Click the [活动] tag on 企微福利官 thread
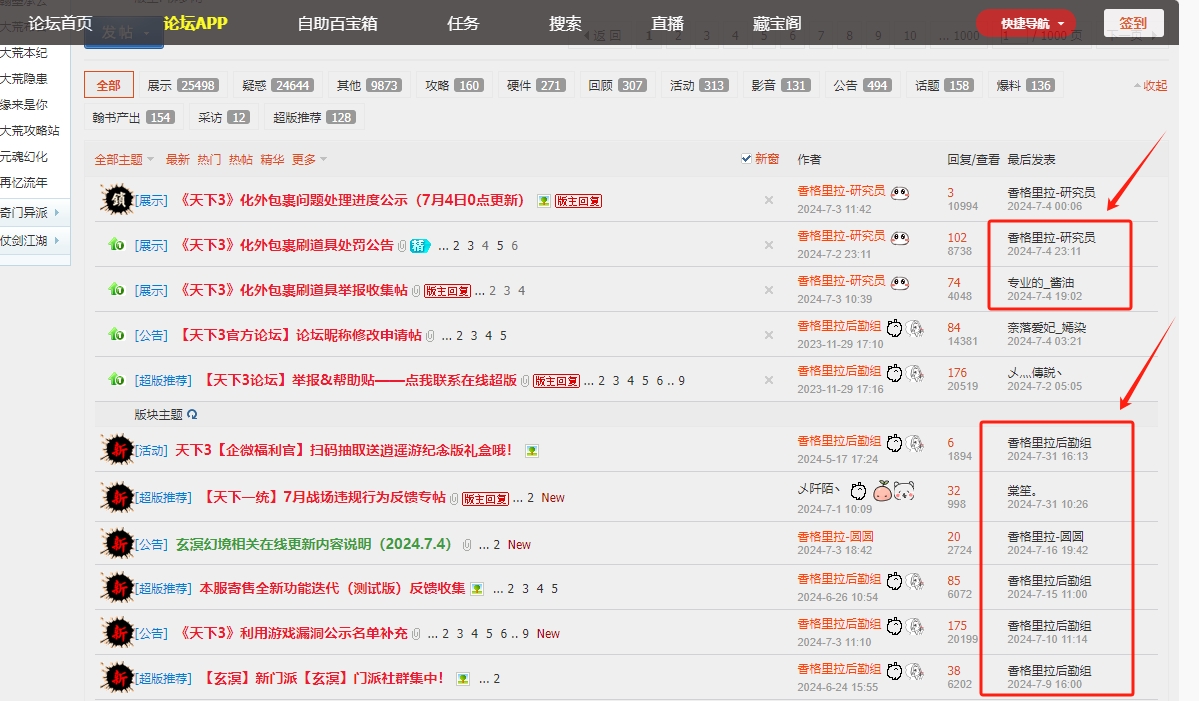 tap(151, 451)
